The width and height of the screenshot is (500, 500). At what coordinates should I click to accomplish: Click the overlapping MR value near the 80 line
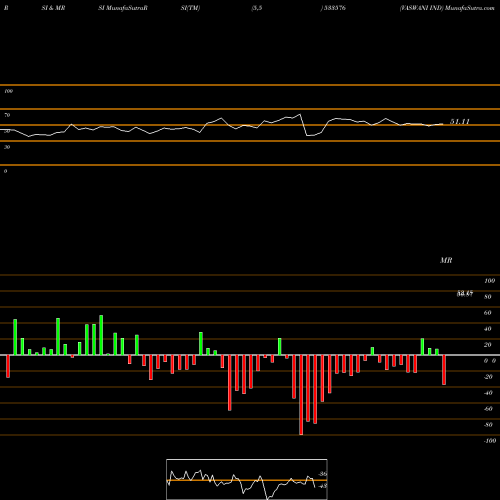coord(465,294)
